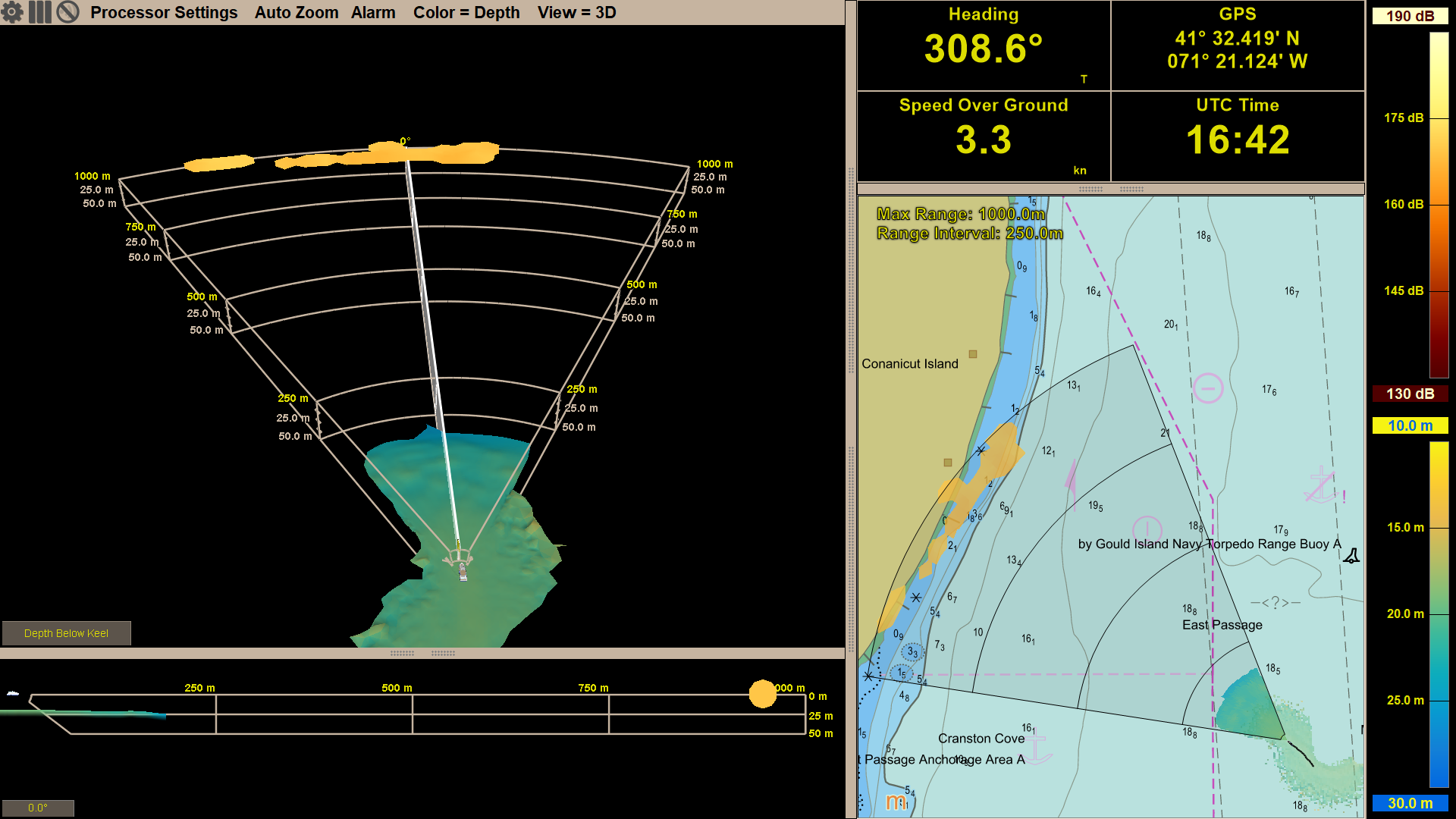Screen dimensions: 1456x819
Task: Click the Speed Over Ground readout
Action: click(x=982, y=136)
